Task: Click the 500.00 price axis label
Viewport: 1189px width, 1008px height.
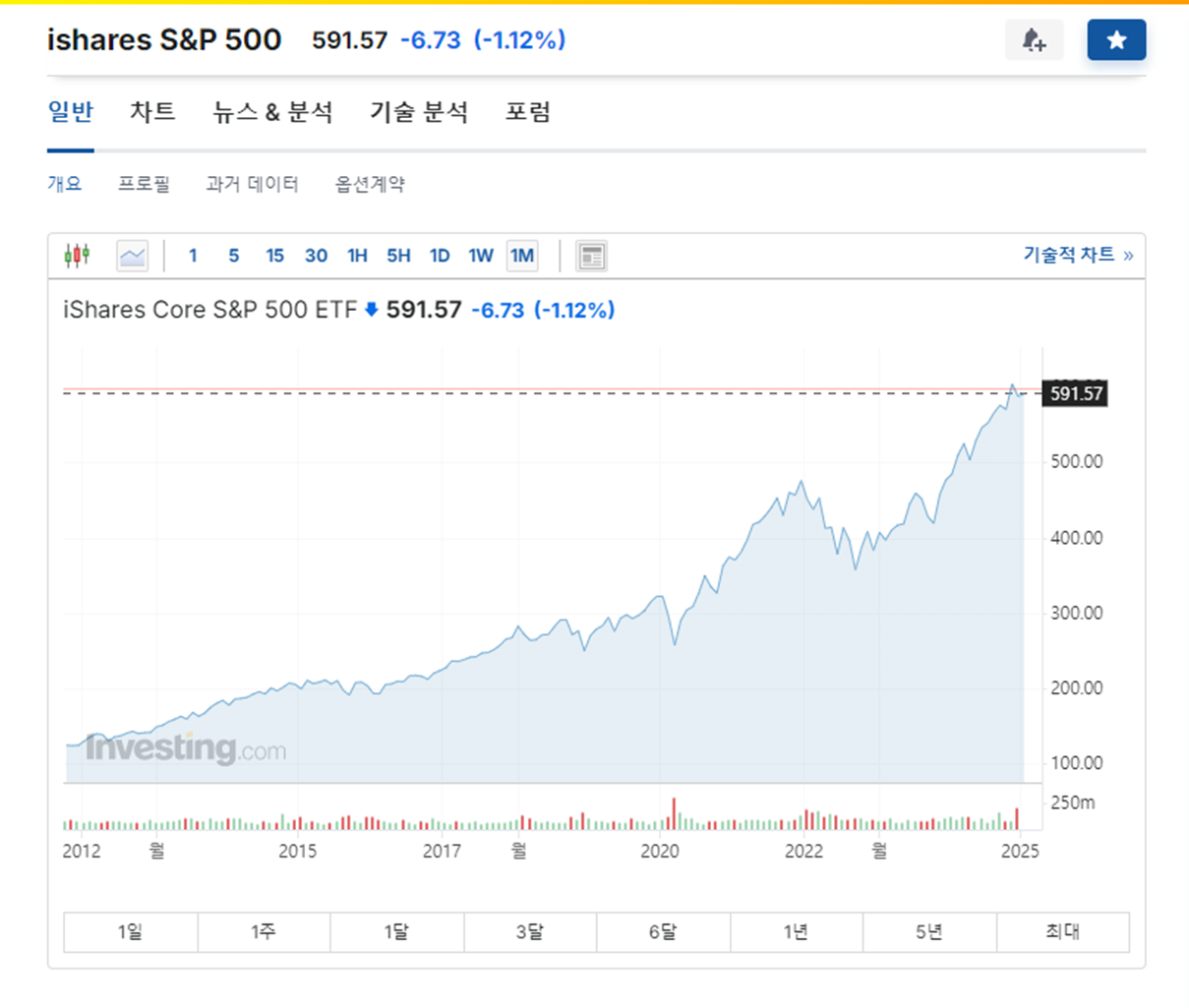Action: click(1077, 461)
